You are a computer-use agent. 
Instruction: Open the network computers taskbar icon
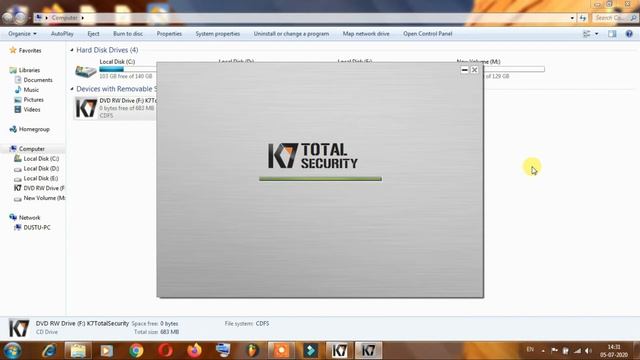(223, 351)
